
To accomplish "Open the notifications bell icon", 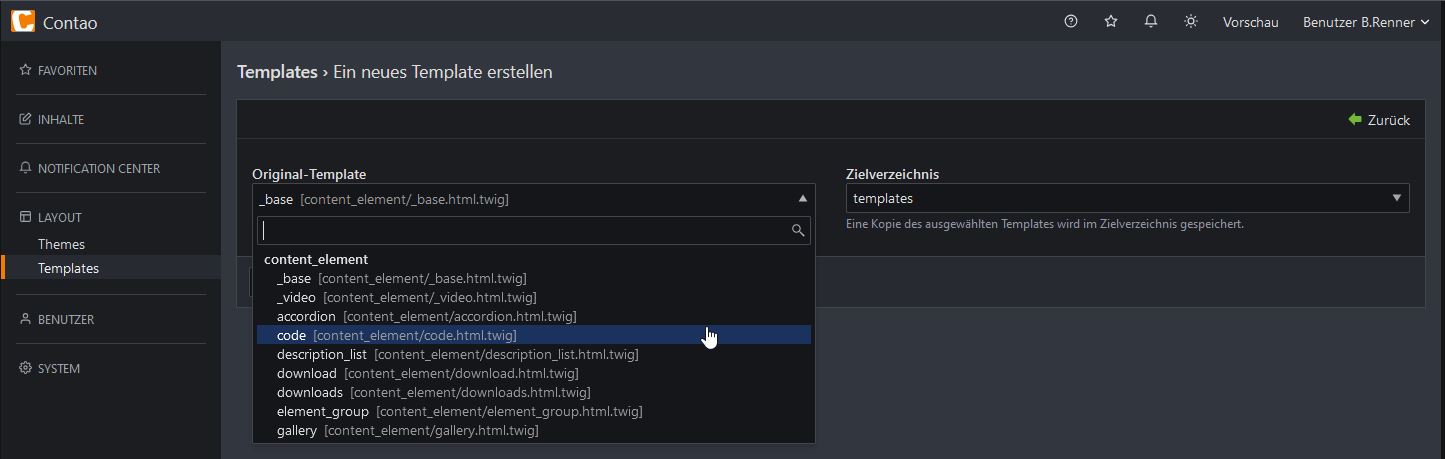I will pyautogui.click(x=1151, y=21).
